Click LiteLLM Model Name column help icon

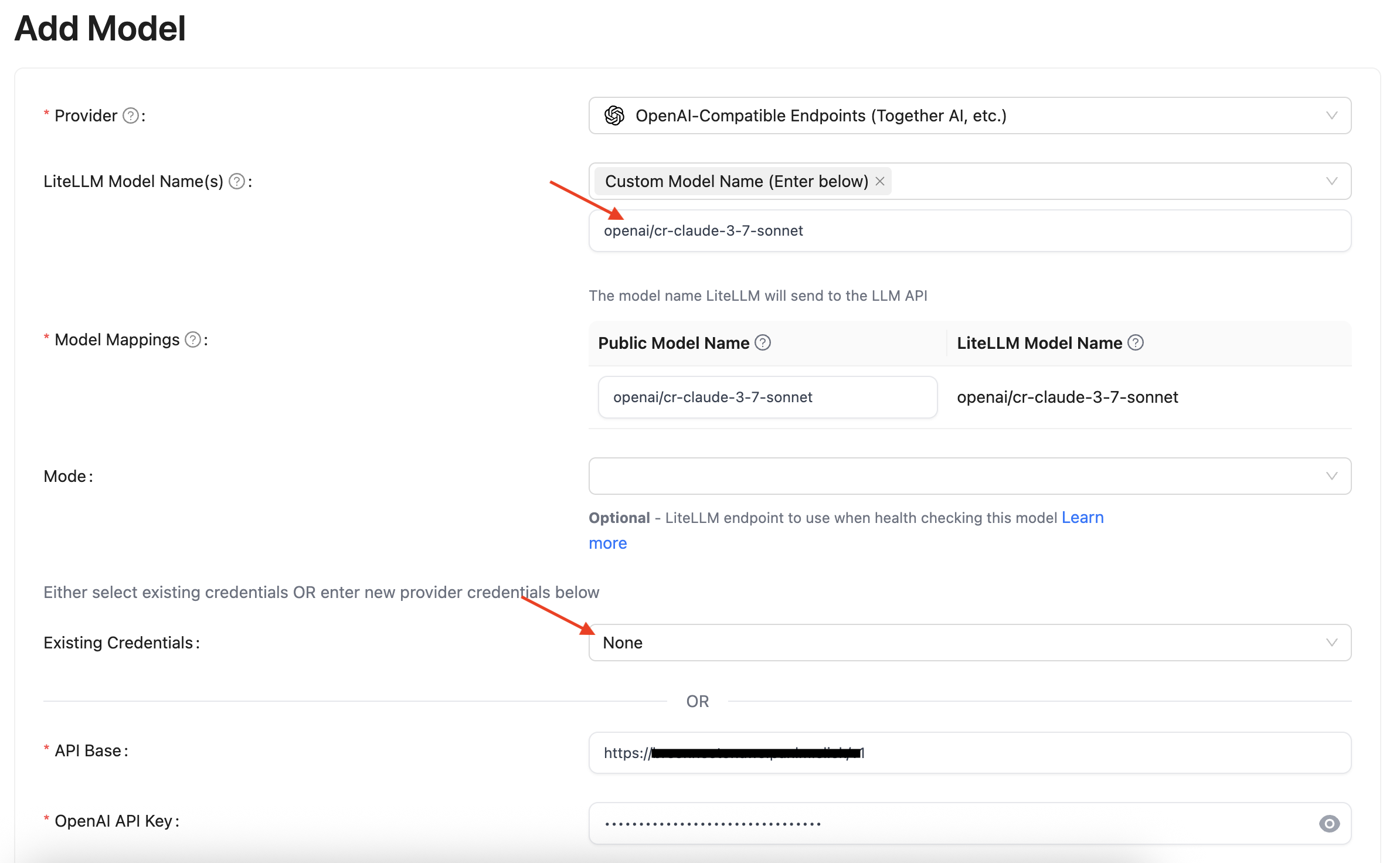coord(1136,343)
